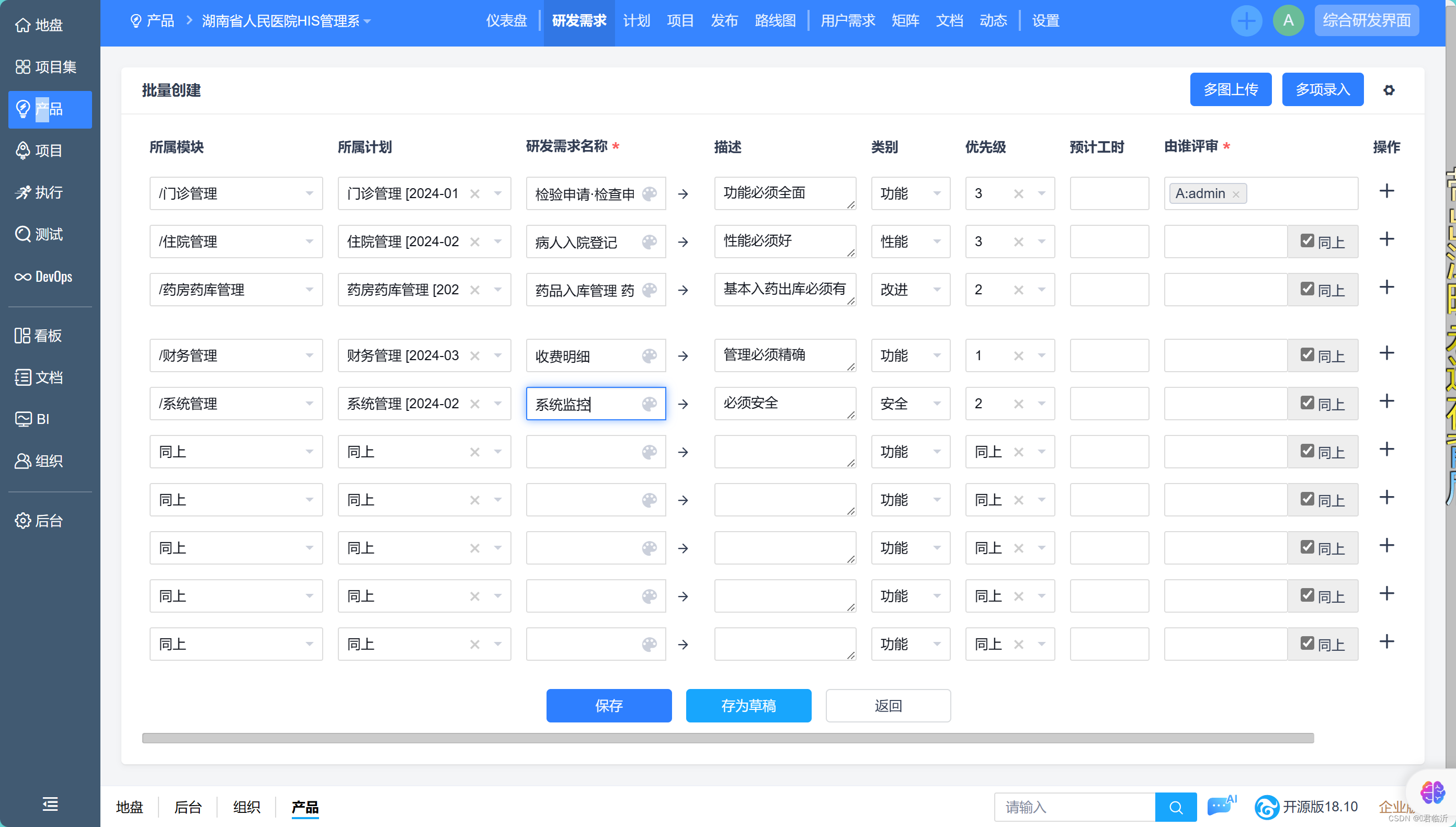Expand the 湖南省人民医院HIS管理系 product switcher
This screenshot has width=1456, height=827.
tap(287, 21)
